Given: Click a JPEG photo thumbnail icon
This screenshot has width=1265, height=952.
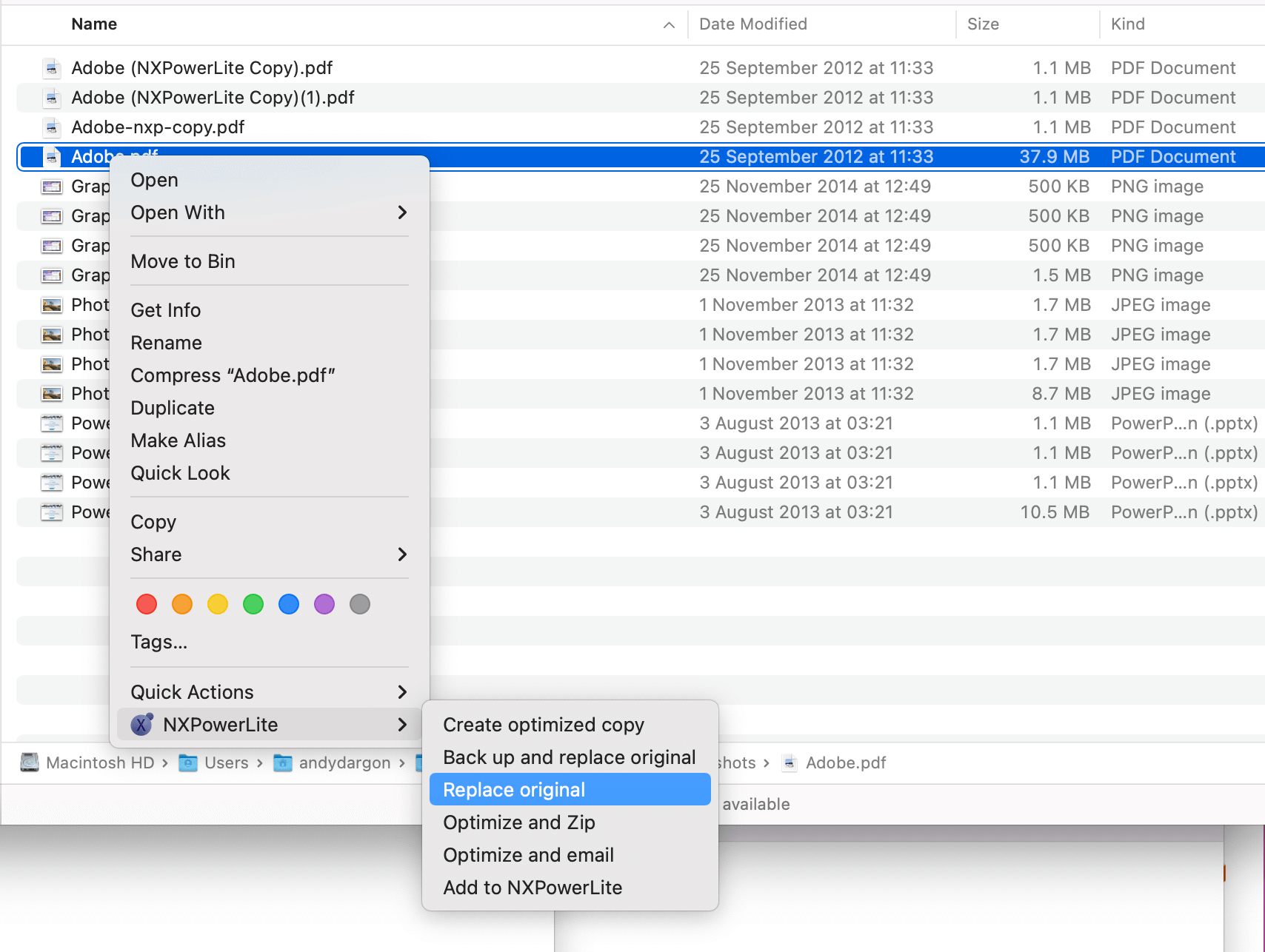Looking at the screenshot, I should pyautogui.click(x=51, y=304).
